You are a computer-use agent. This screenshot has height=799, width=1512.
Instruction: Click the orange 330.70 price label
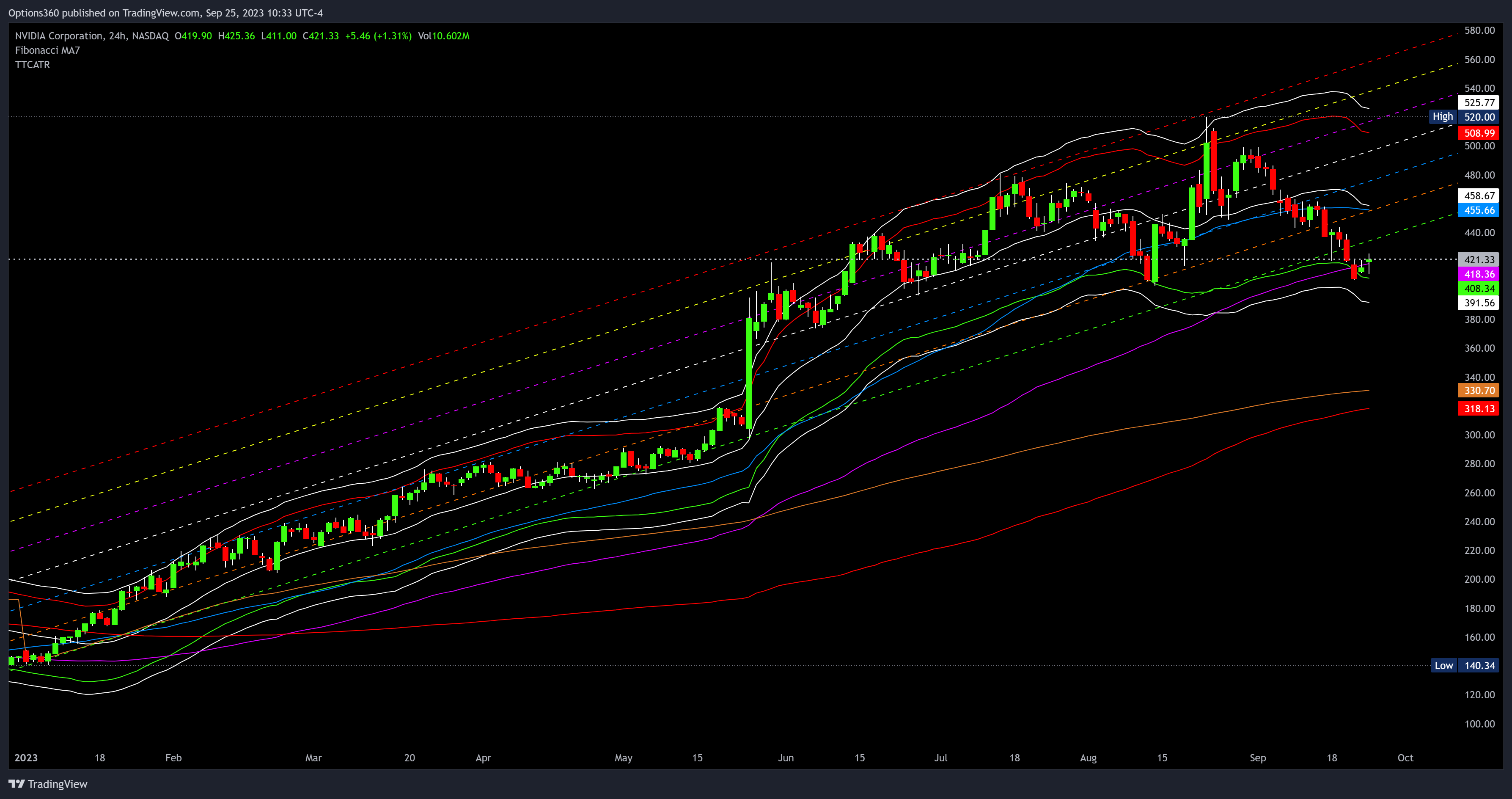point(1479,390)
